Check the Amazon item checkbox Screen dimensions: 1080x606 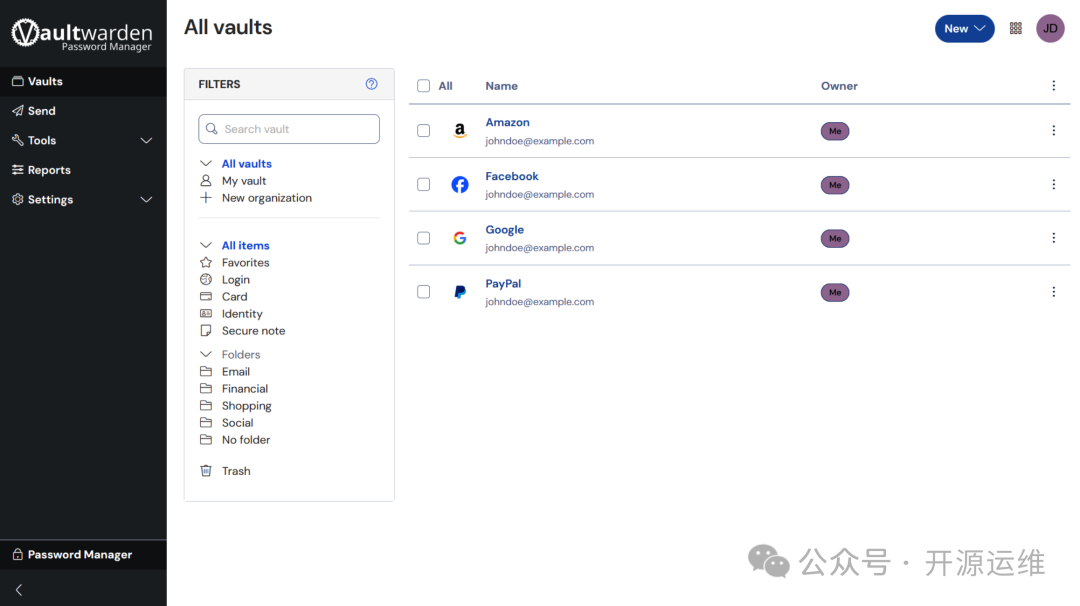pos(424,131)
